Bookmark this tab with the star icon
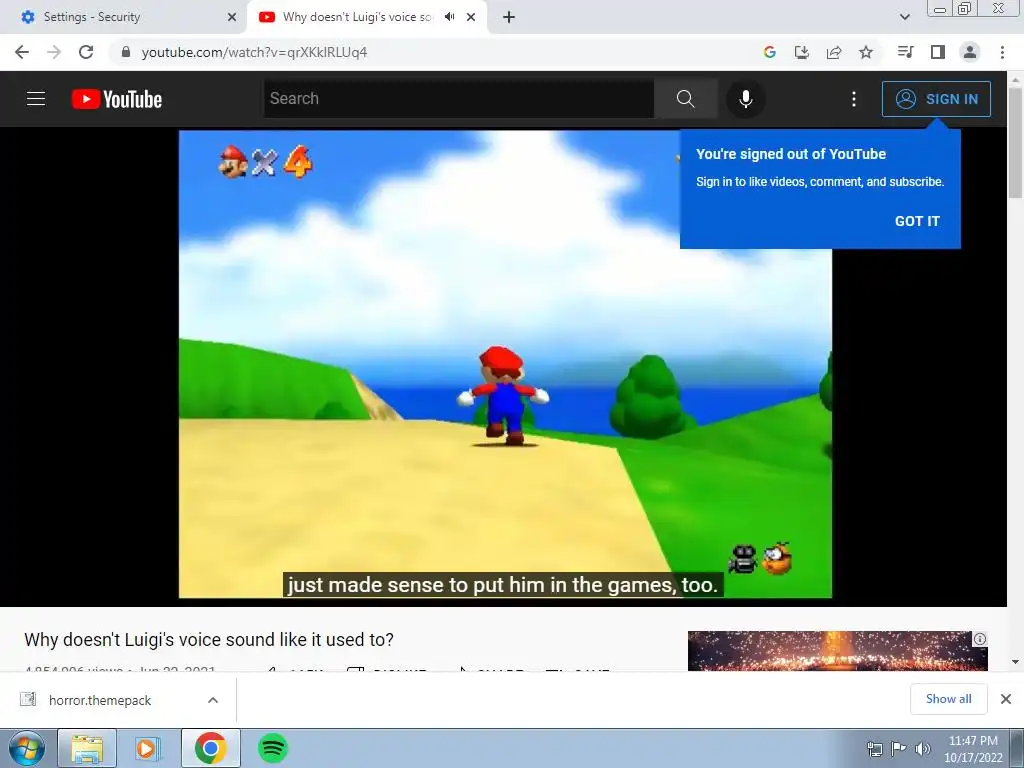The height and width of the screenshot is (768, 1024). point(866,52)
